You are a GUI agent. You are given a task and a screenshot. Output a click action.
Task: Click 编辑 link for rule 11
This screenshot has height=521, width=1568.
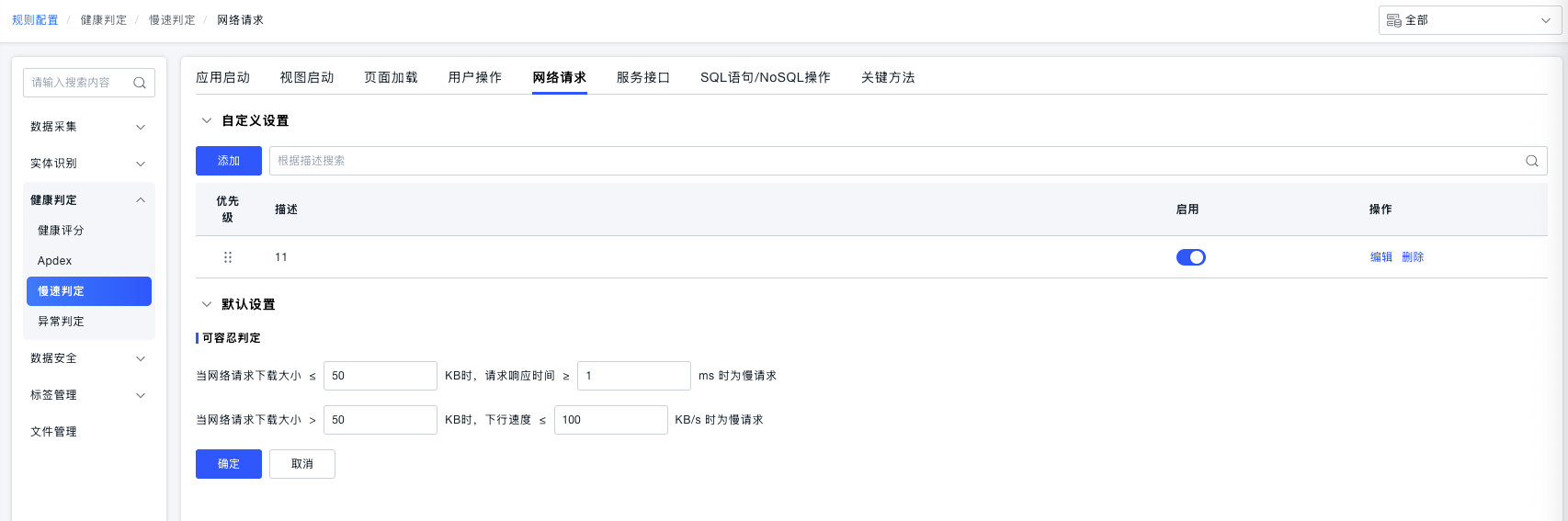1381,257
